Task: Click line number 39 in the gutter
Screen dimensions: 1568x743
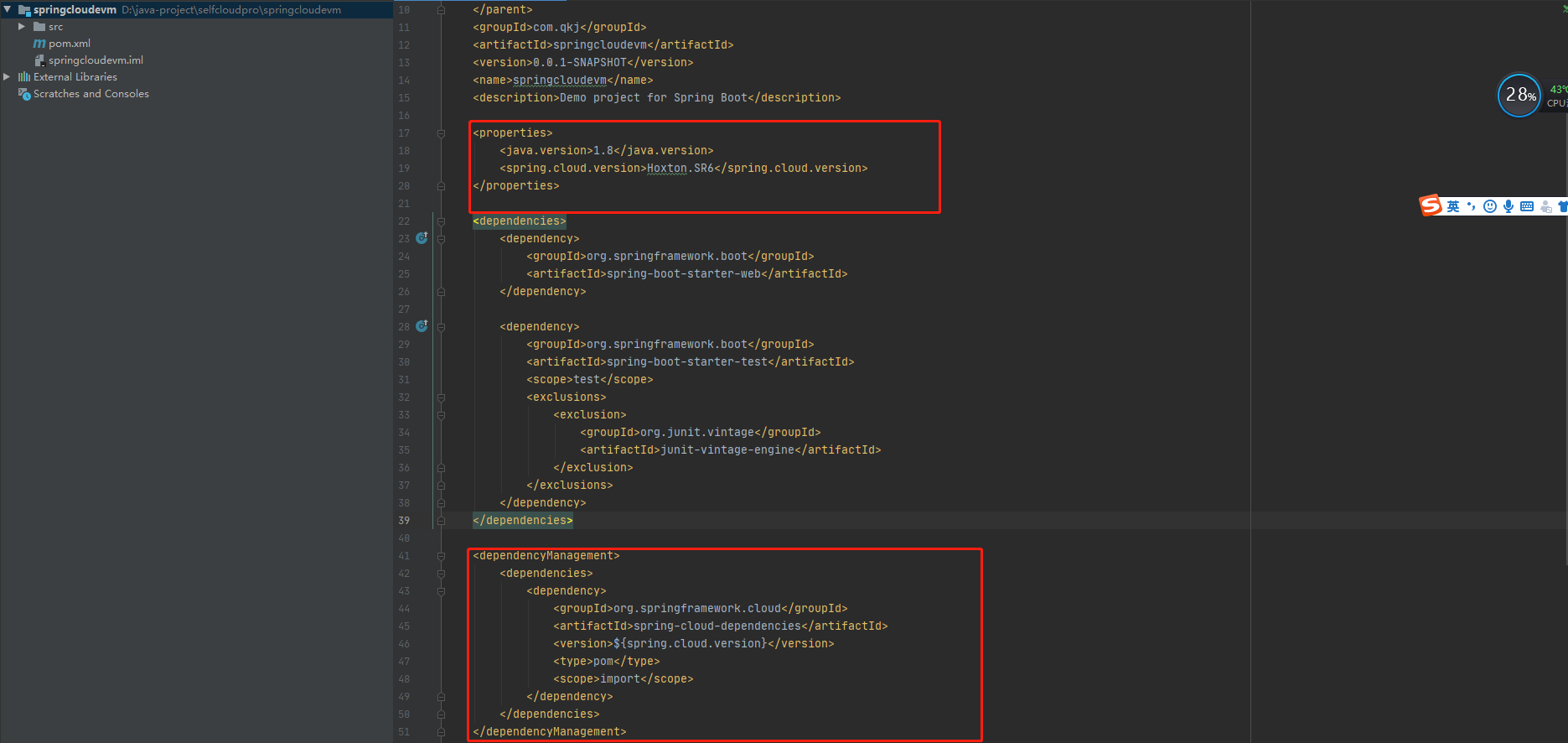Action: click(404, 521)
